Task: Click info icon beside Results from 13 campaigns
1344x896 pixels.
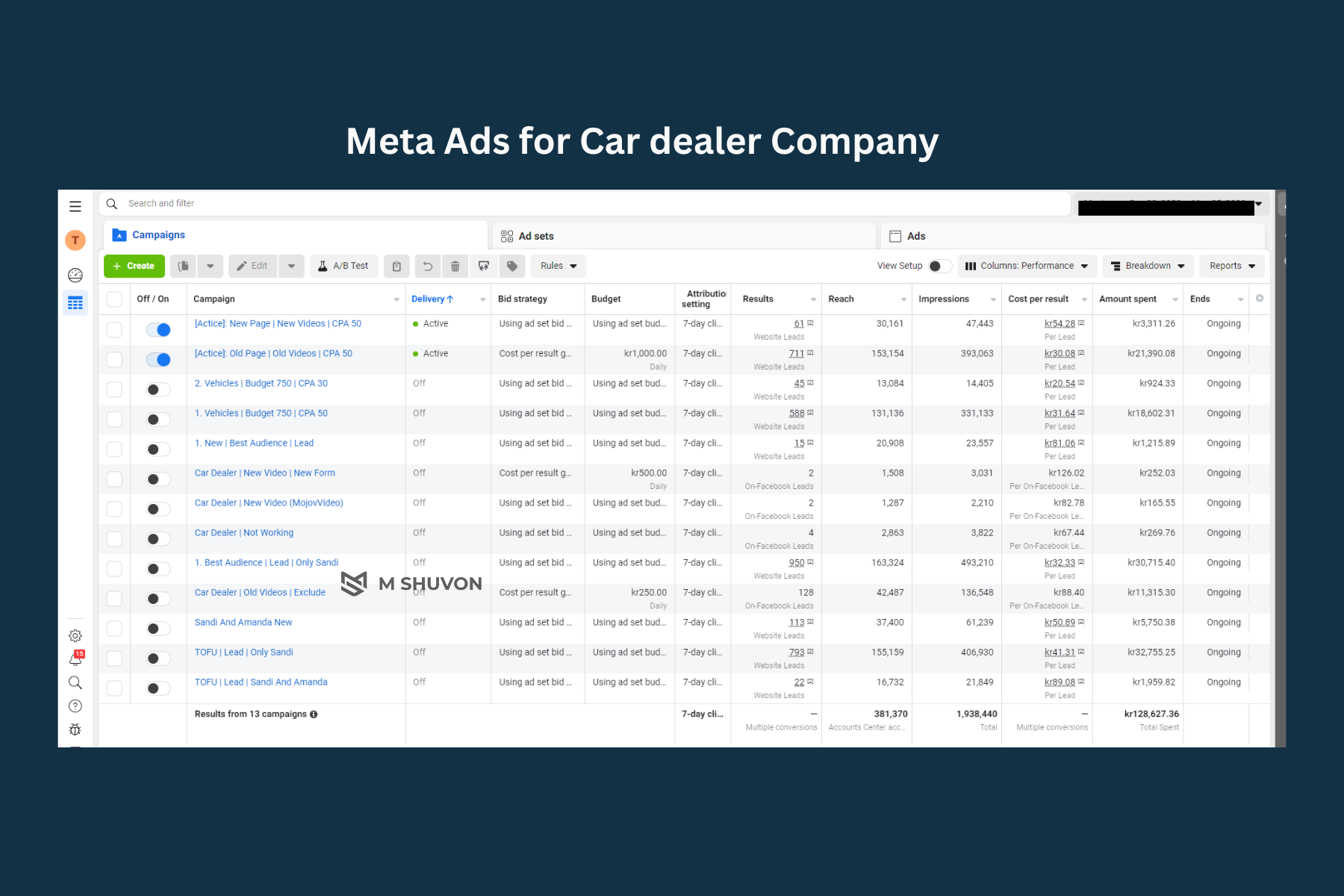Action: tap(314, 715)
